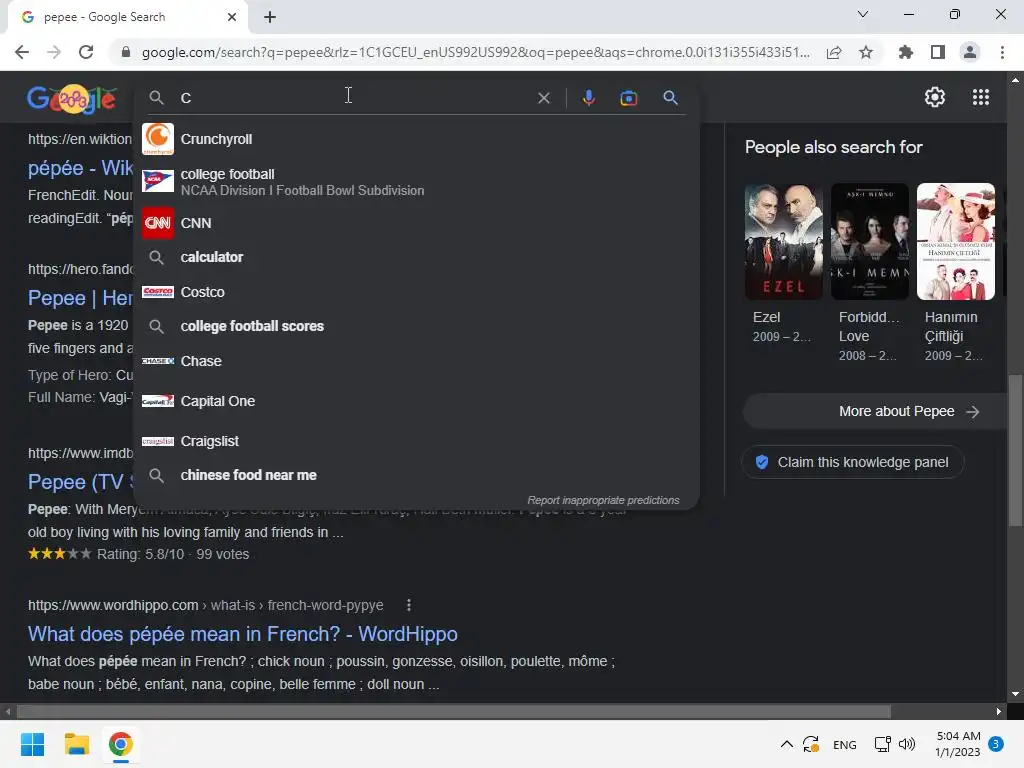Open the Google apps grid
This screenshot has height=768, width=1024.
click(x=980, y=97)
